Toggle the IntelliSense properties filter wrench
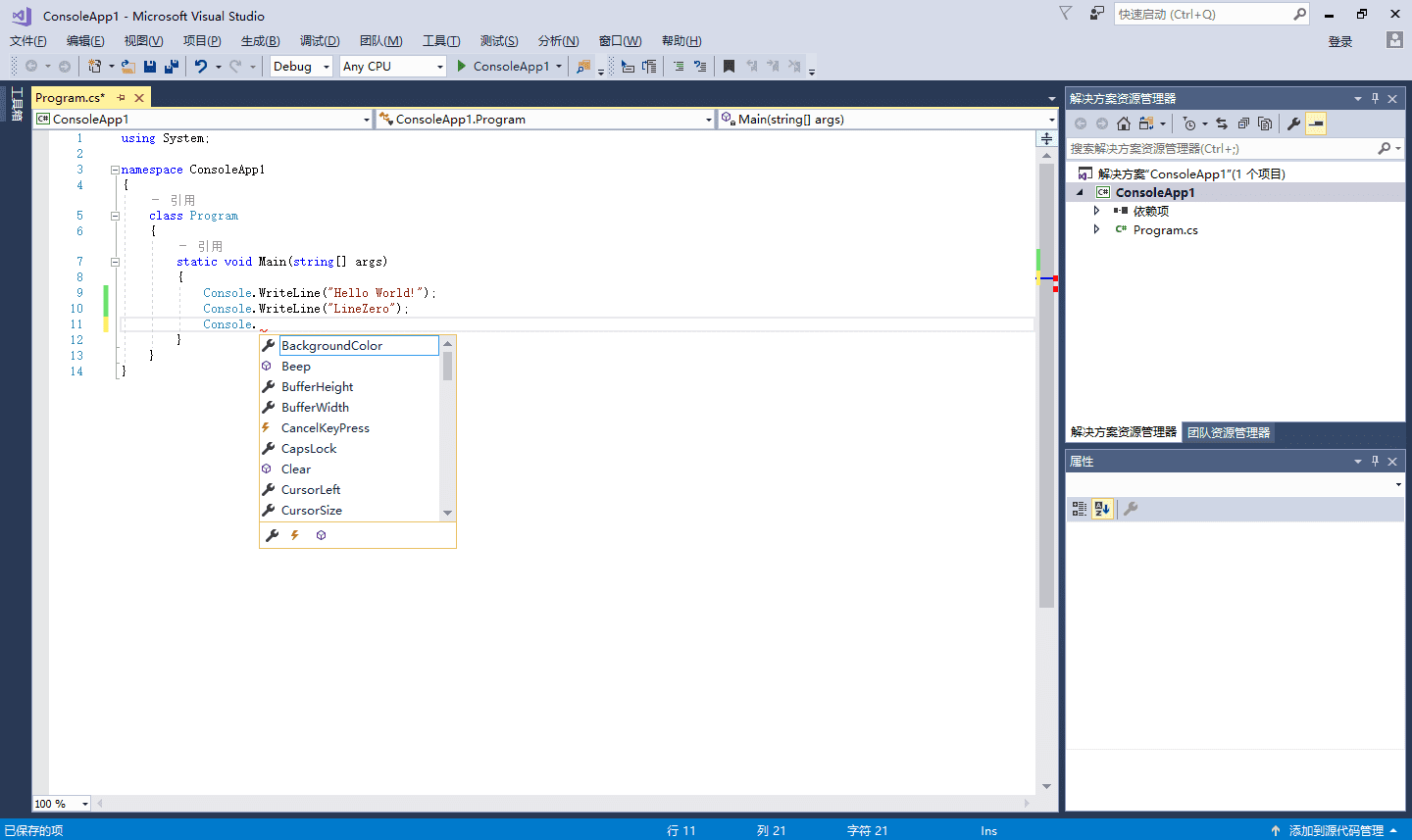 pos(272,535)
